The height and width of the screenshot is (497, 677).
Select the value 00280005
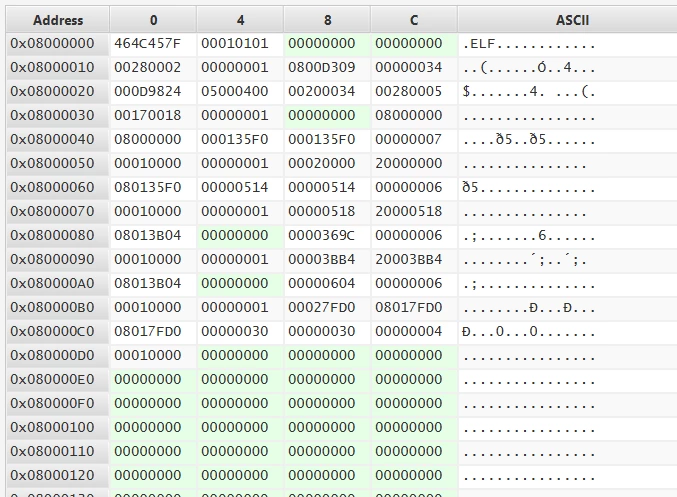click(408, 92)
